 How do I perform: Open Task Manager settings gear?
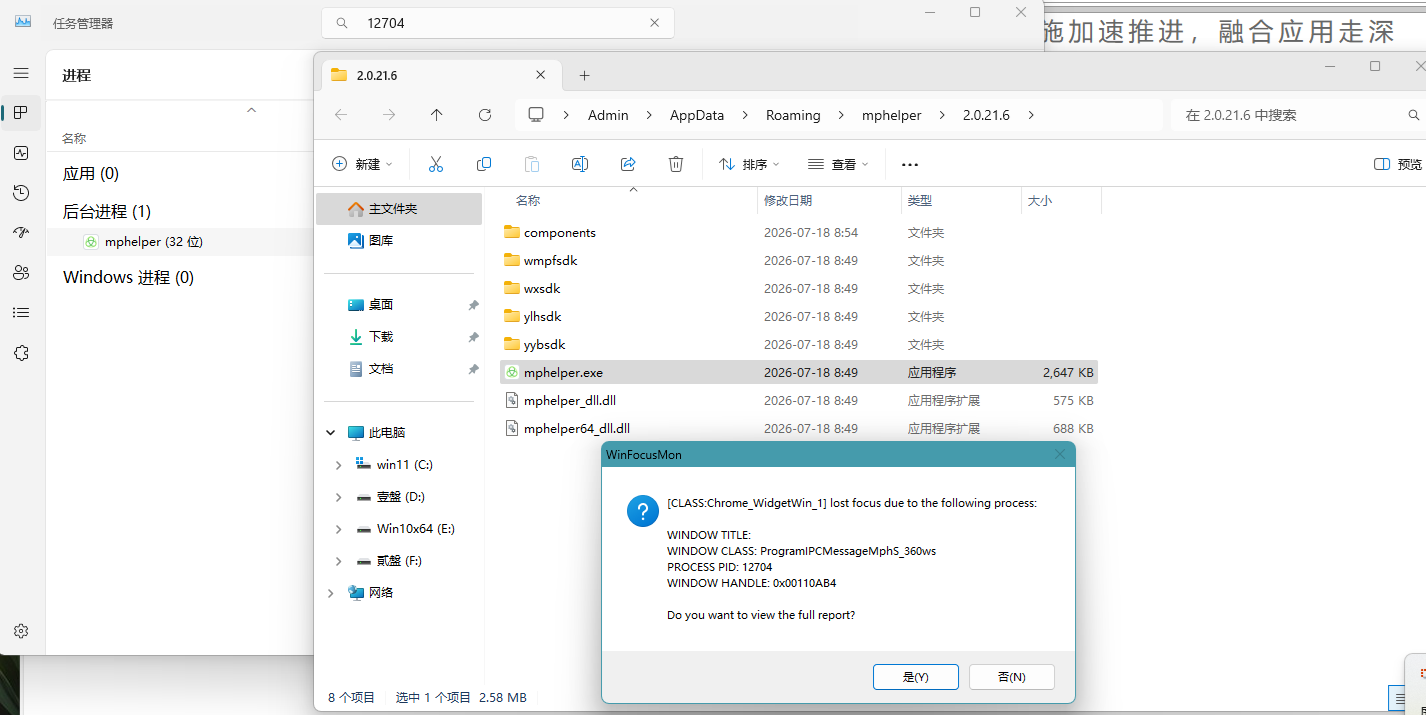(21, 631)
